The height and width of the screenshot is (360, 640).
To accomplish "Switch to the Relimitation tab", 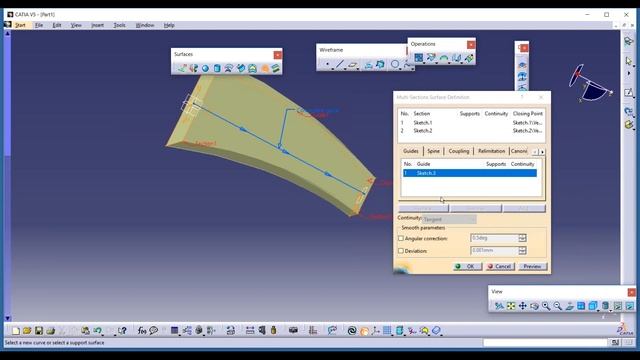I will pyautogui.click(x=491, y=151).
